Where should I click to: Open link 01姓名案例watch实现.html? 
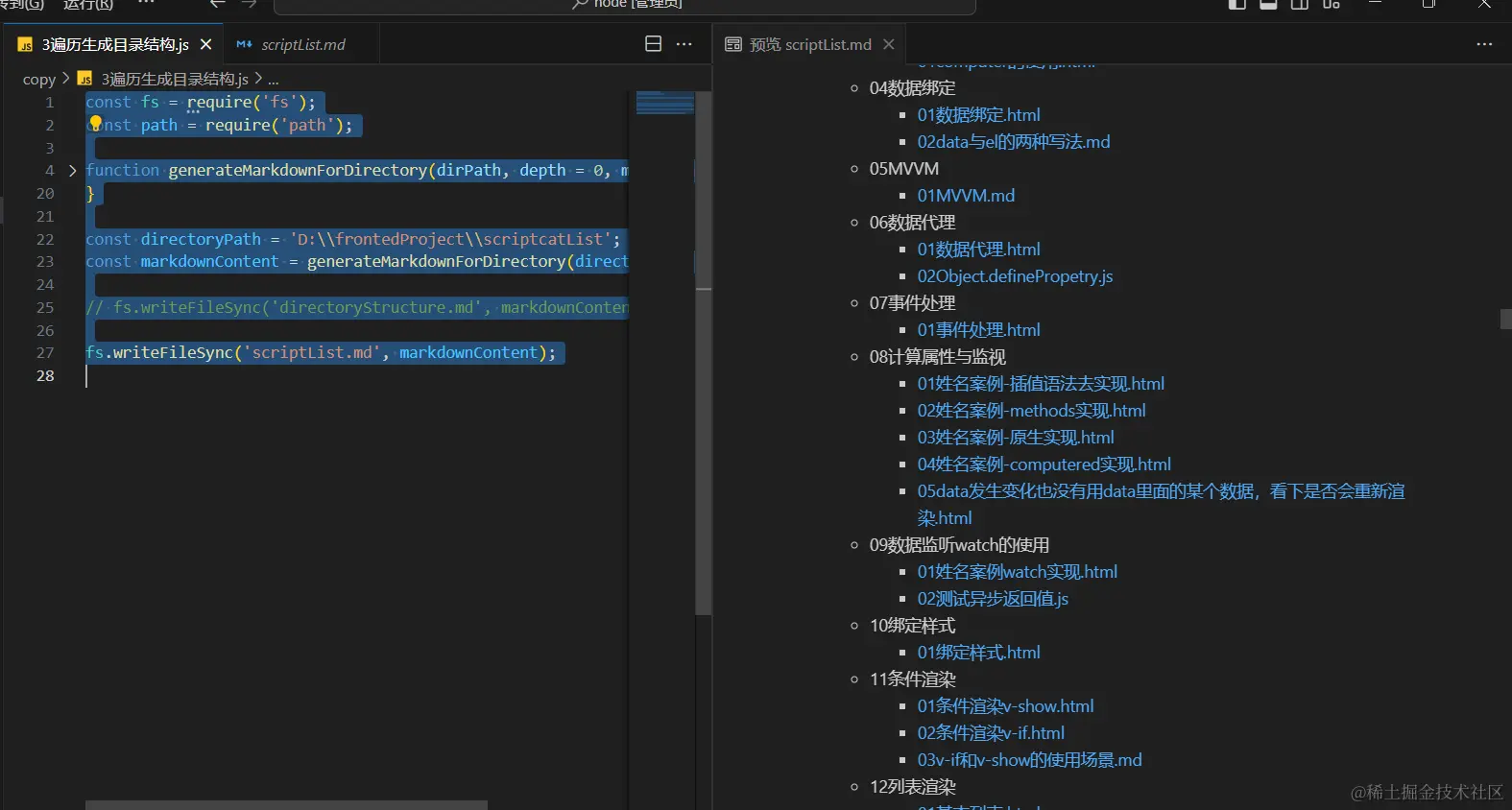coord(1017,572)
